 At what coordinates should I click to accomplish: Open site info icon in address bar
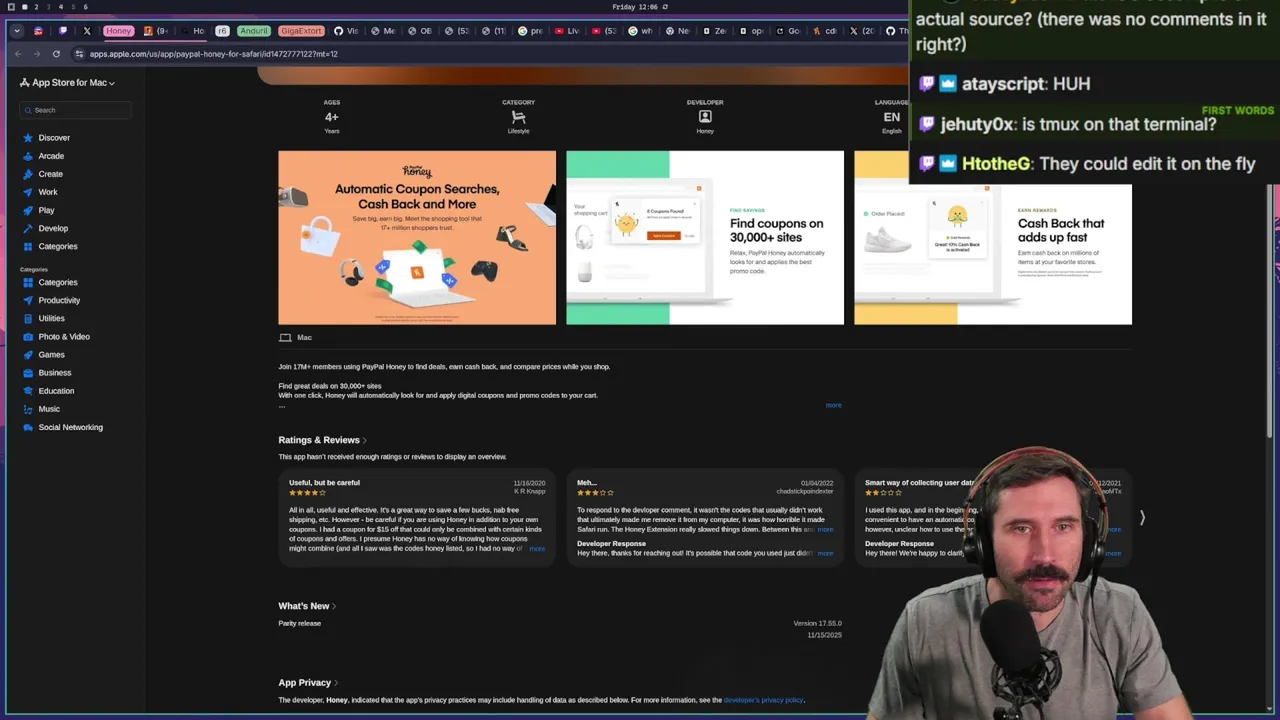pyautogui.click(x=78, y=54)
